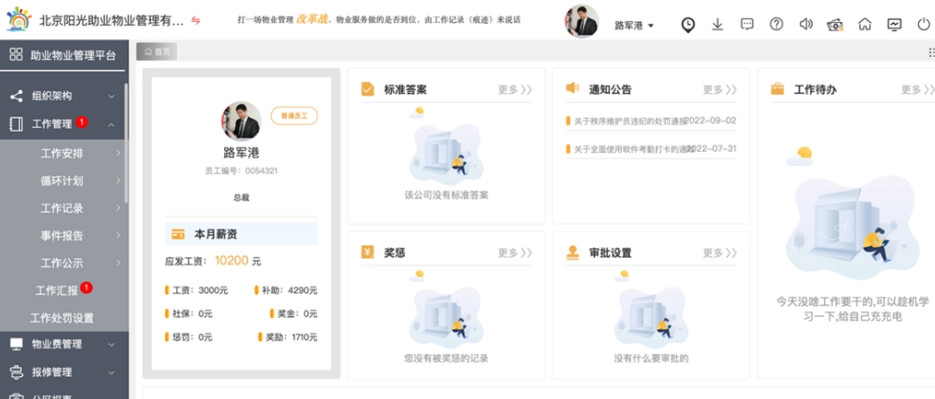Open 工作安排 in sidebar
The height and width of the screenshot is (399, 935).
coord(62,153)
